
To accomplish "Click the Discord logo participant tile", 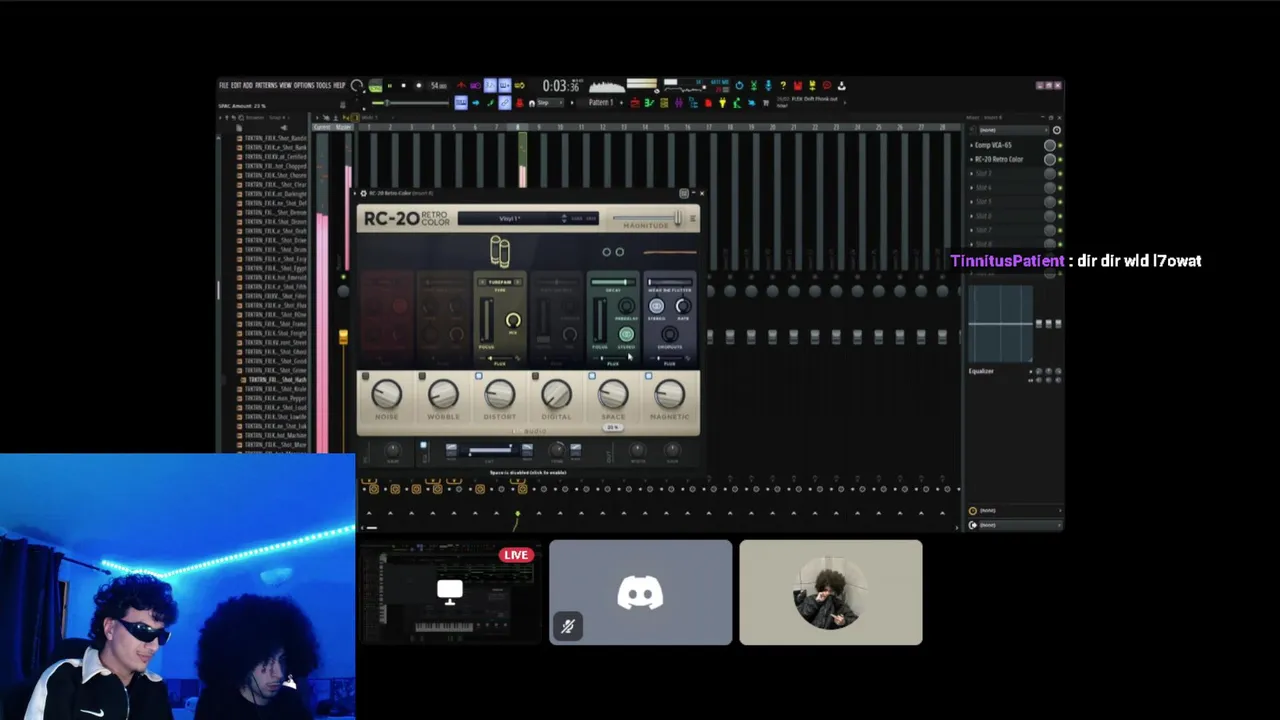I will pyautogui.click(x=640, y=592).
